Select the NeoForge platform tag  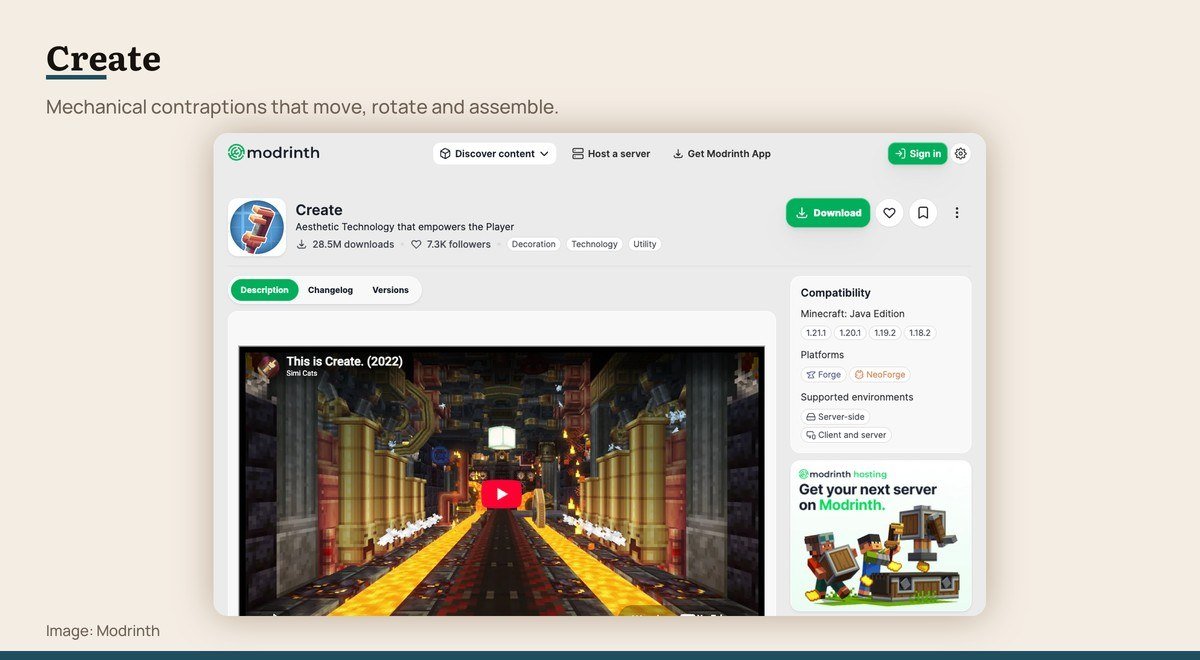pyautogui.click(x=880, y=375)
